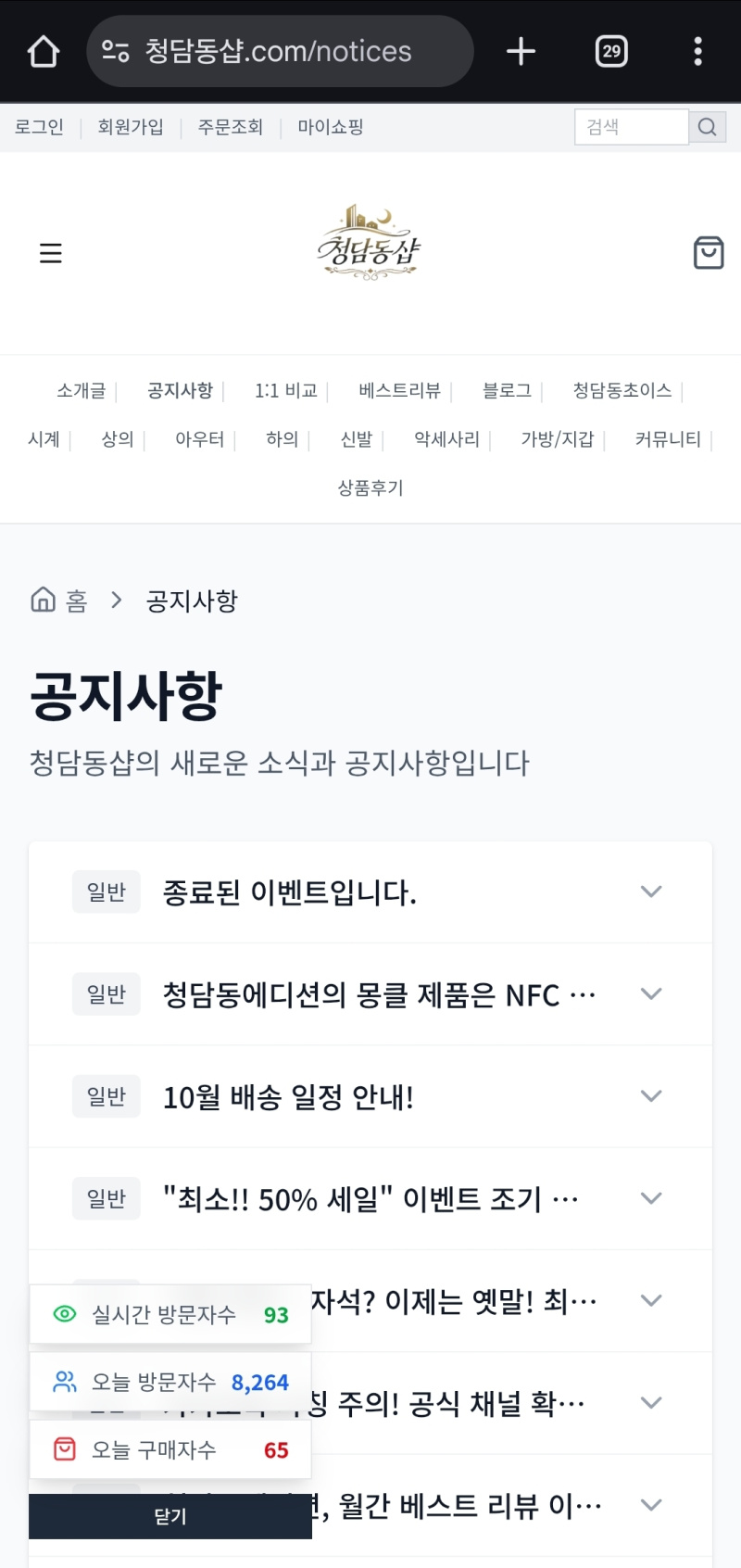Viewport: 741px width, 1568px height.
Task: Expand the 청담동에디션 몽클 제품 NFC notice
Action: [x=651, y=994]
